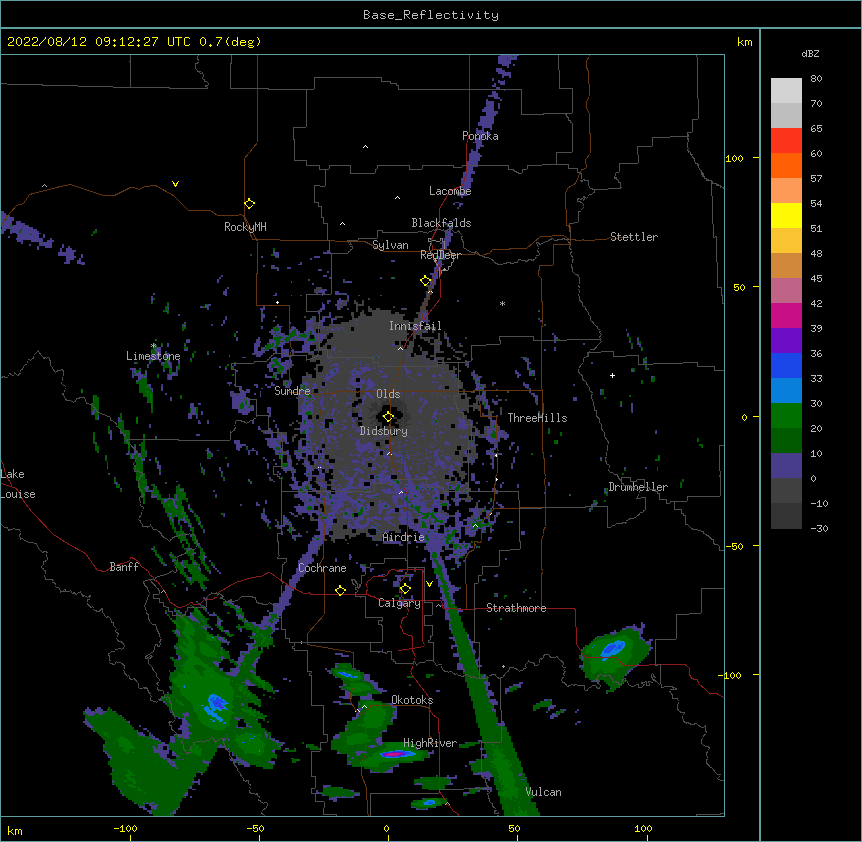Select the Sylvan label
Image resolution: width=862 pixels, height=842 pixels.
click(x=390, y=245)
